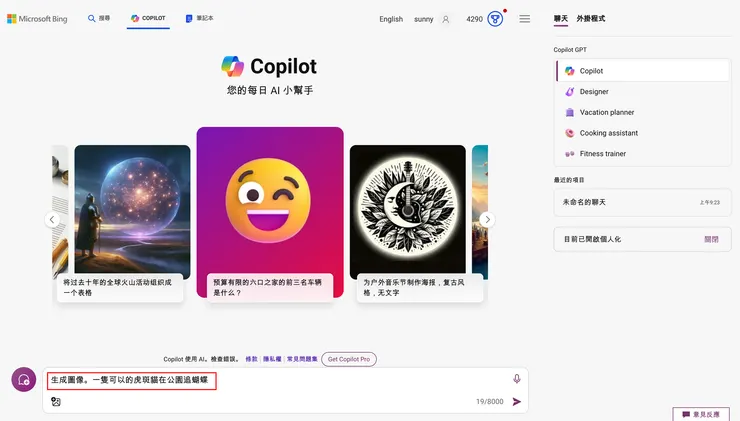Open the rewards medal icon
This screenshot has height=421, width=740.
click(495, 19)
